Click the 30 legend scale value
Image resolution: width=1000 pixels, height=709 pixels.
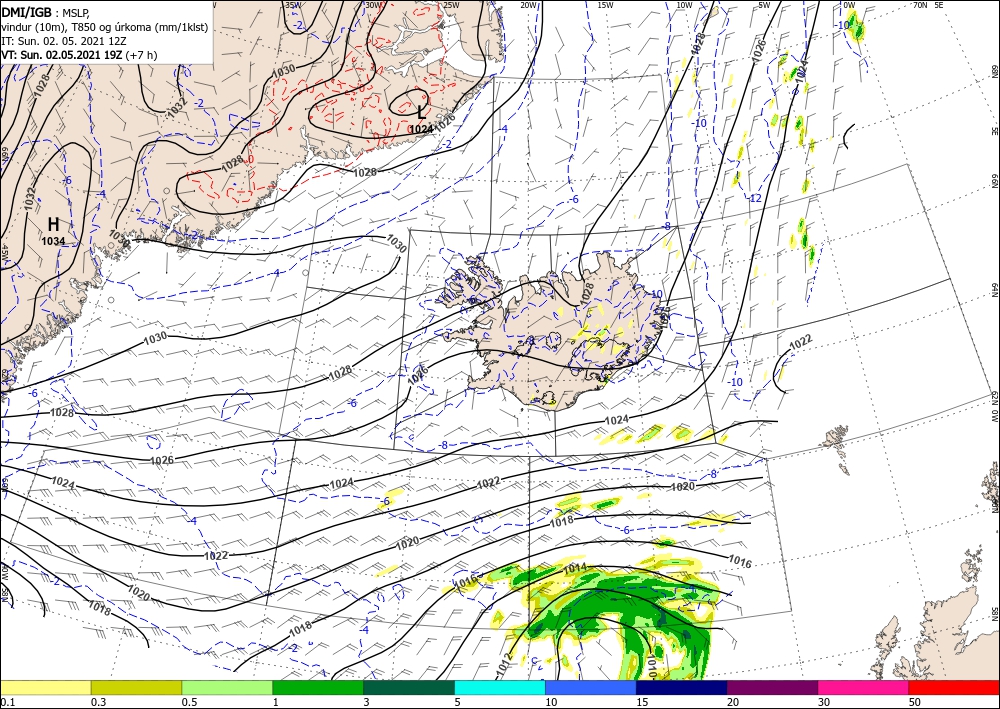click(824, 702)
